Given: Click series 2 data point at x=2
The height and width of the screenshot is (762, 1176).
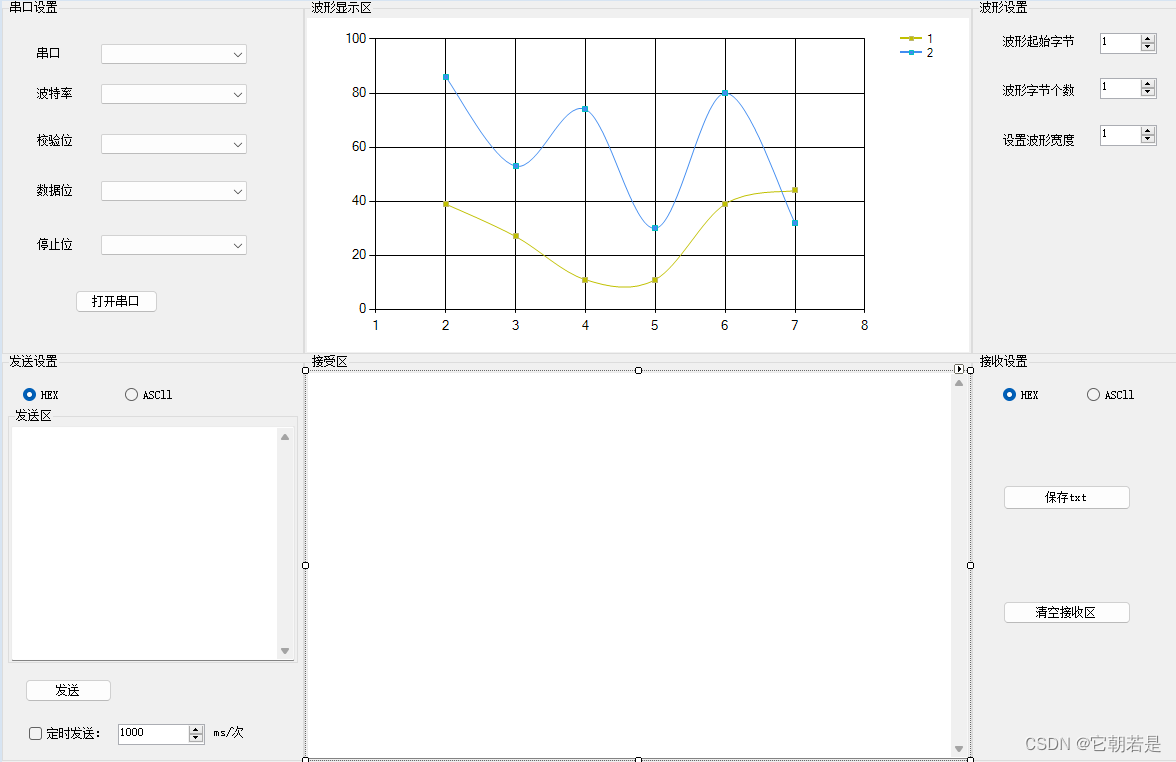Looking at the screenshot, I should coord(446,77).
